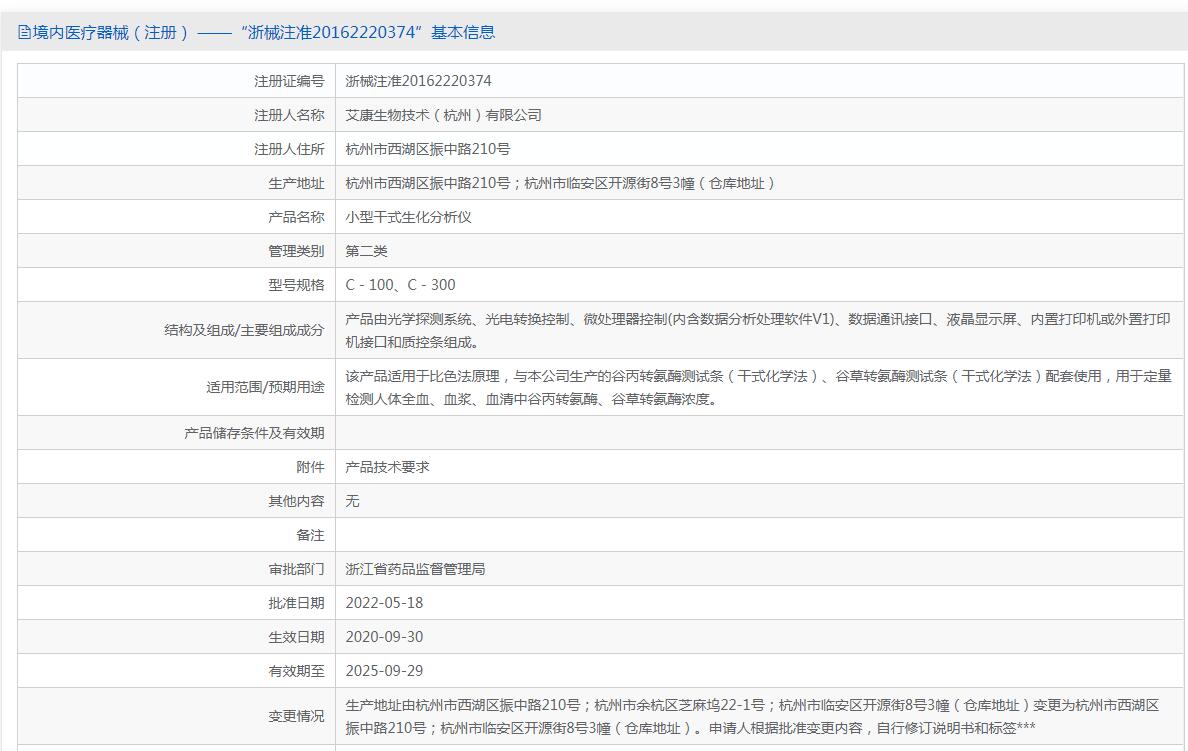Select change description starting 生产地址由杭州市西湖区
1188x751 pixels.
point(752,716)
